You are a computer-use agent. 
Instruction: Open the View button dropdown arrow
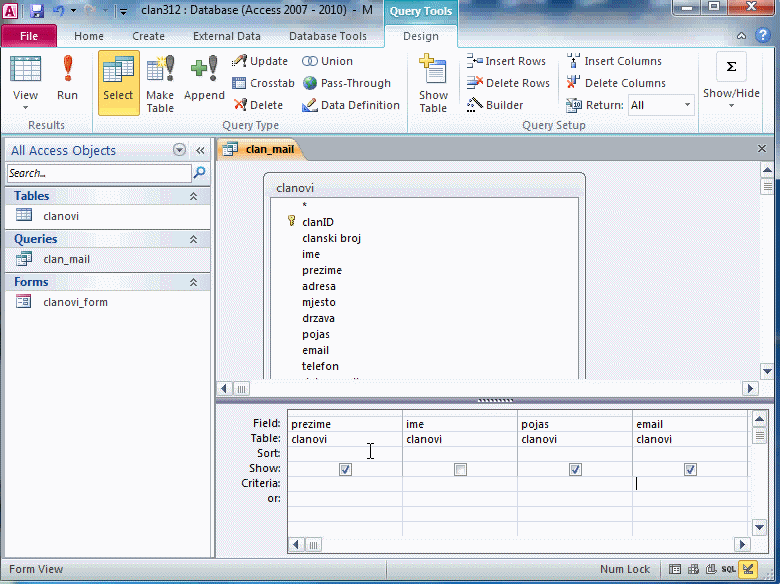(x=26, y=108)
